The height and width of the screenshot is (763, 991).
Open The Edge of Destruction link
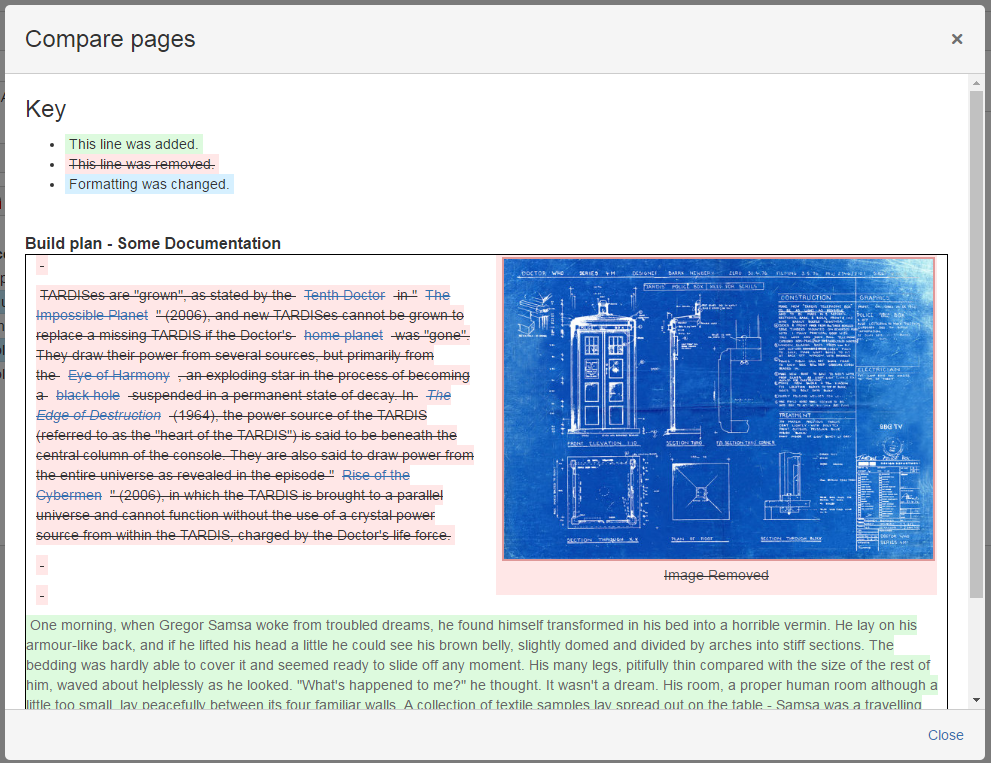click(x=98, y=415)
